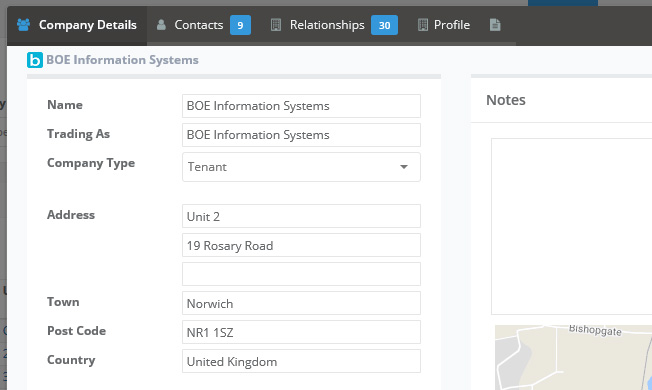Click the 'Country' field label
The width and height of the screenshot is (652, 390).
coord(71,360)
